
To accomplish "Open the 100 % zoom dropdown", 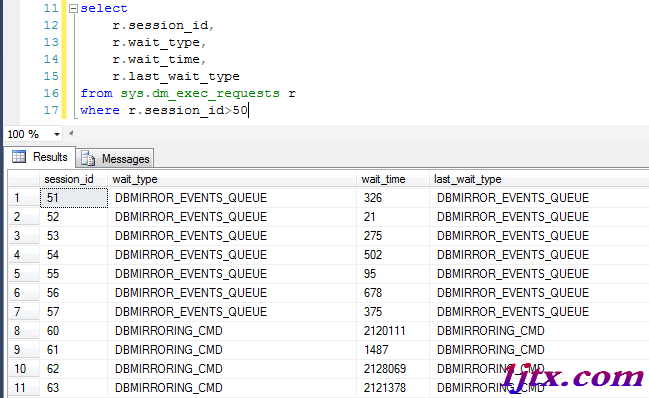I will click(56, 134).
